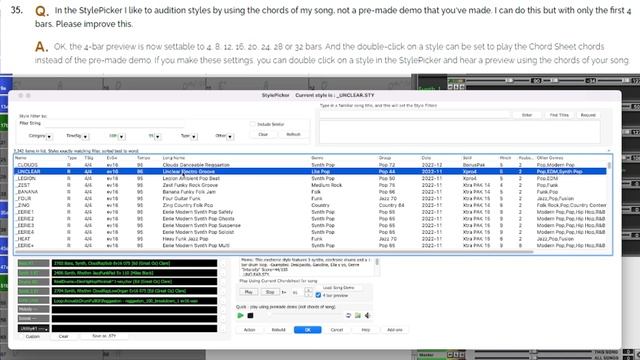Sort list by Tempo column header
This screenshot has width=640, height=360.
[x=143, y=158]
